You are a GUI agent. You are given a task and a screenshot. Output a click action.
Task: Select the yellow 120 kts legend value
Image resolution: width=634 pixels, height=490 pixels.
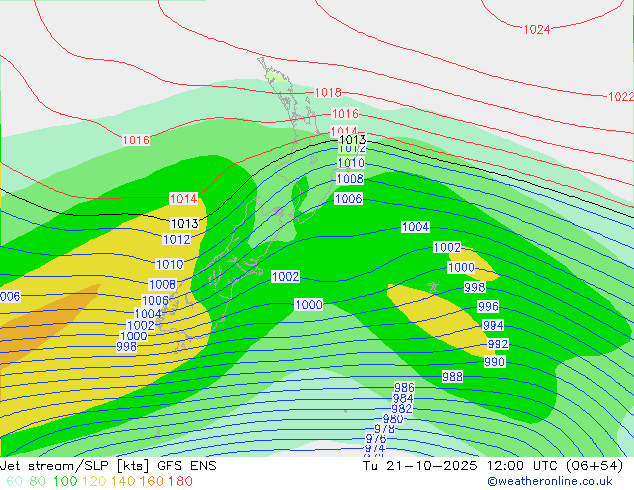click(x=94, y=481)
